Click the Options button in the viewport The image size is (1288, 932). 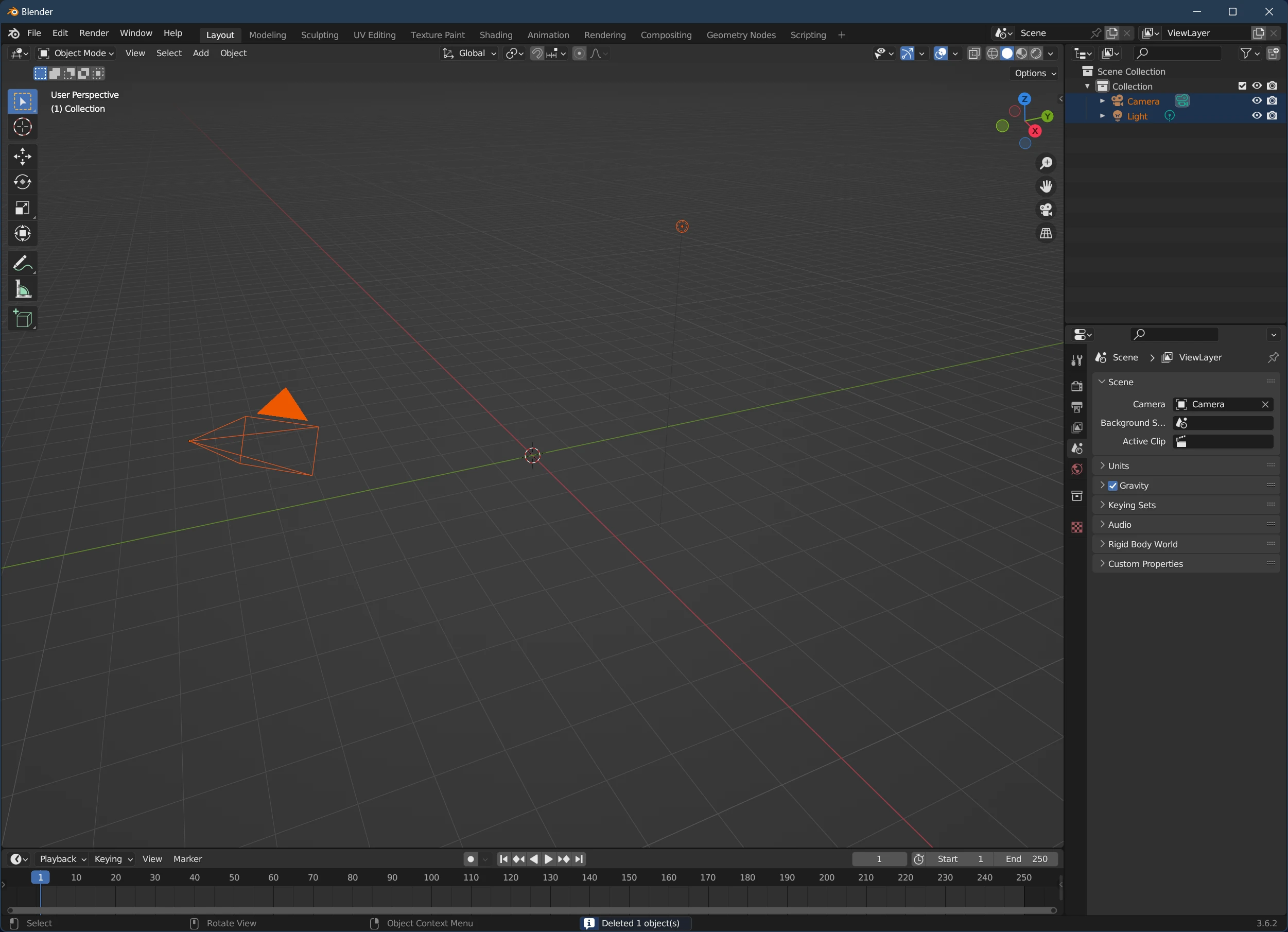point(1035,73)
